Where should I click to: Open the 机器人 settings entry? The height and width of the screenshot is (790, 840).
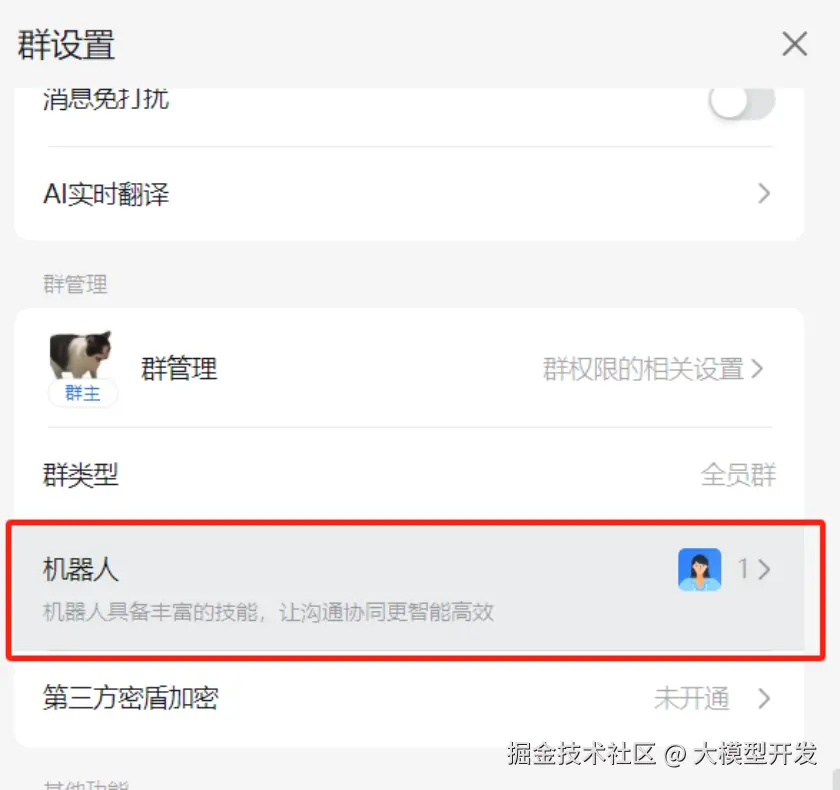click(x=409, y=589)
